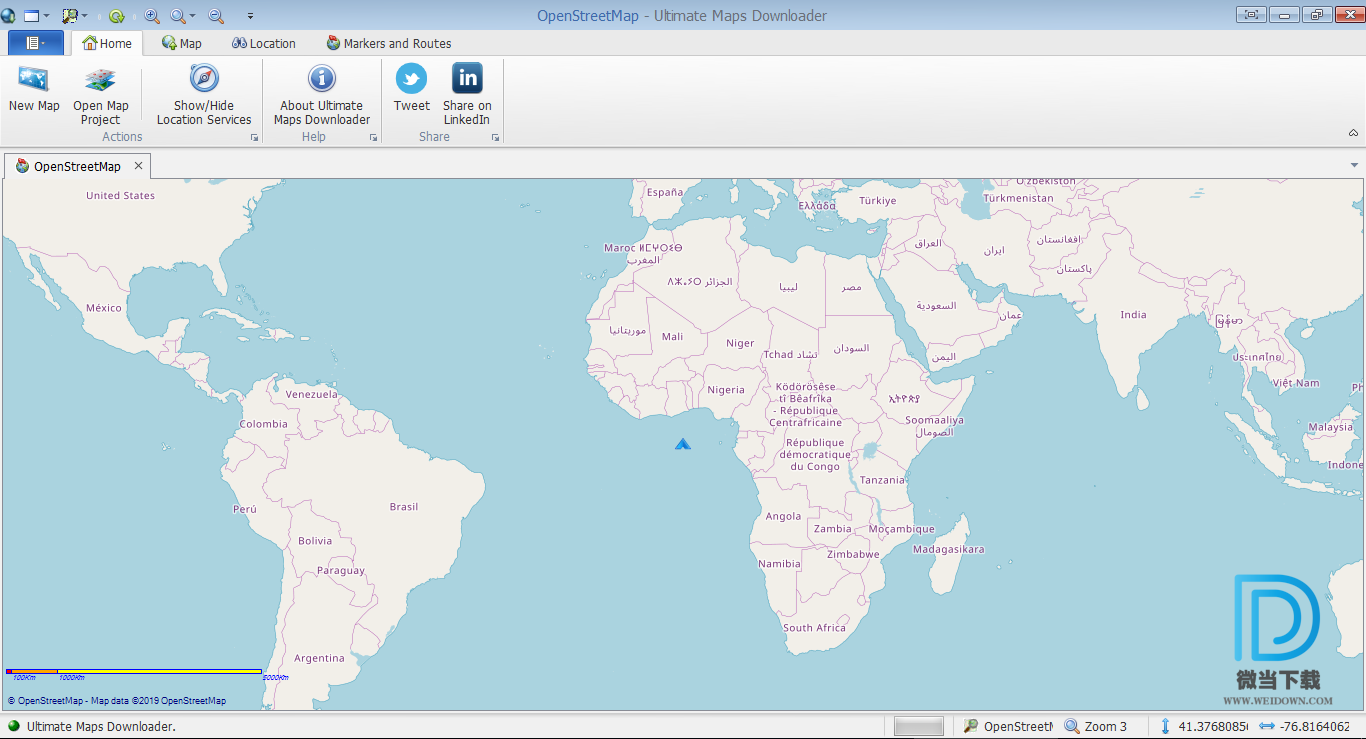Click the zoom level magnifier in quick toolbar
1366x739 pixels.
[178, 16]
